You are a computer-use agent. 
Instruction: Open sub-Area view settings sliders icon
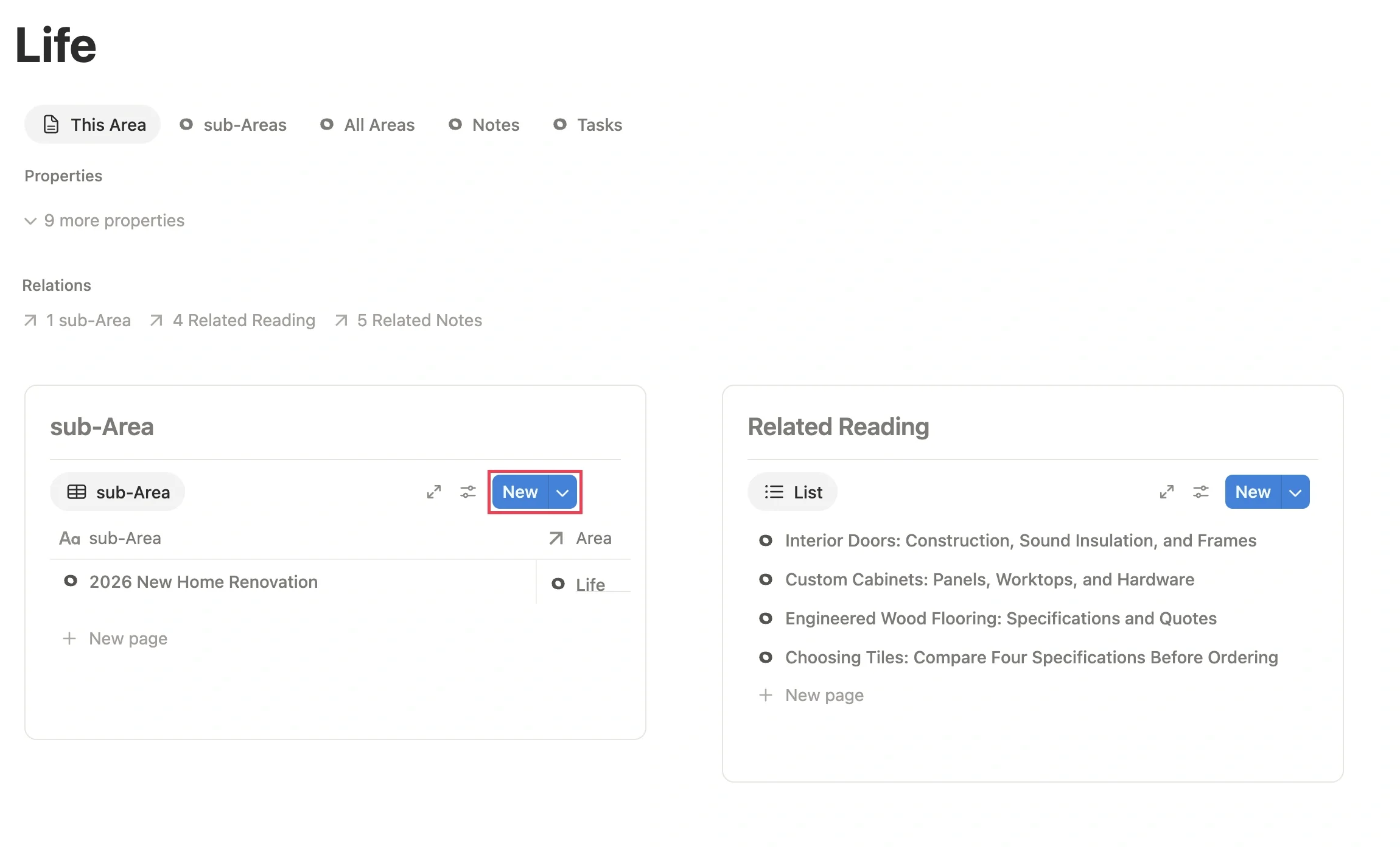[x=468, y=492]
